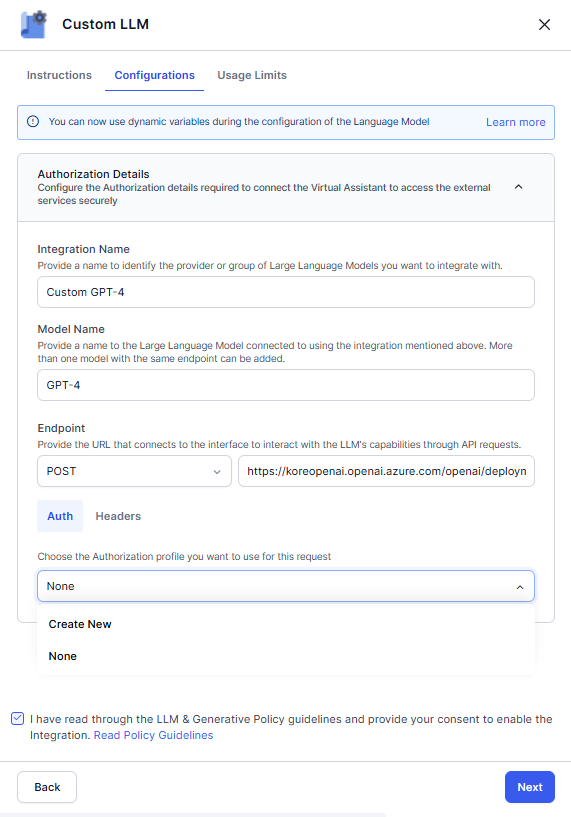Go Back to the previous step
The image size is (571, 817).
pos(47,787)
